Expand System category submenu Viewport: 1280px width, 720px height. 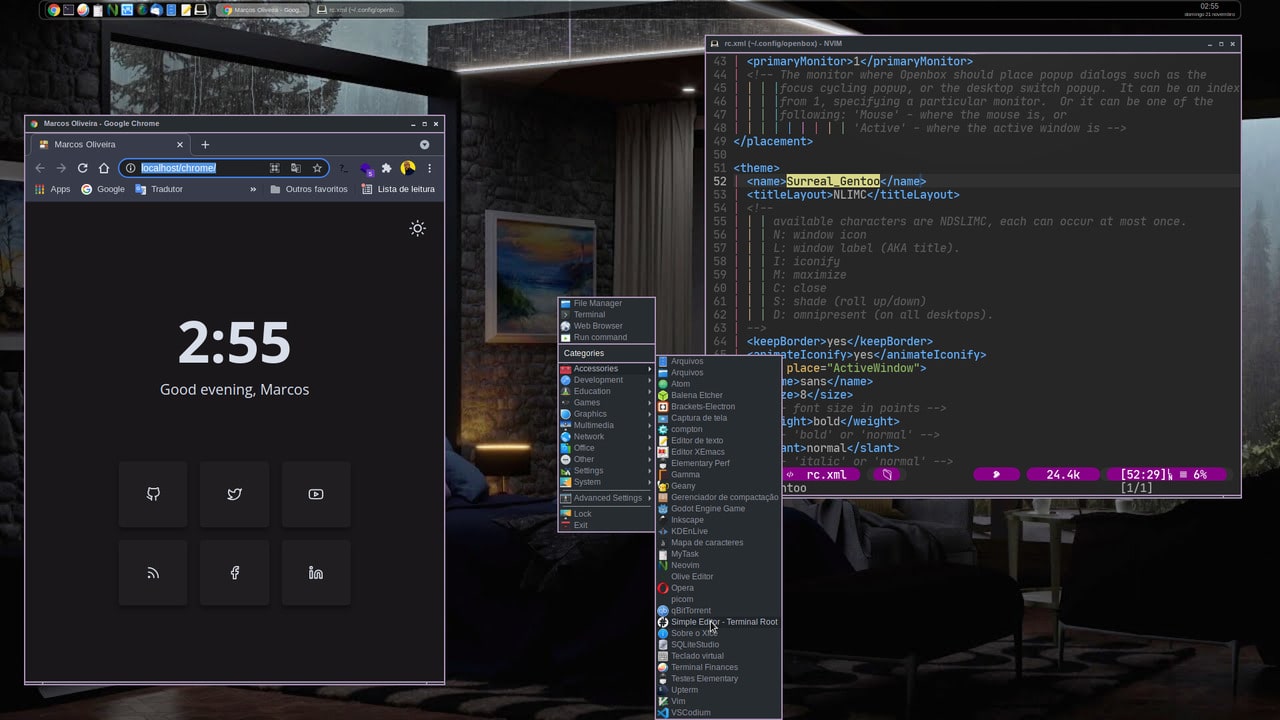[x=606, y=482]
